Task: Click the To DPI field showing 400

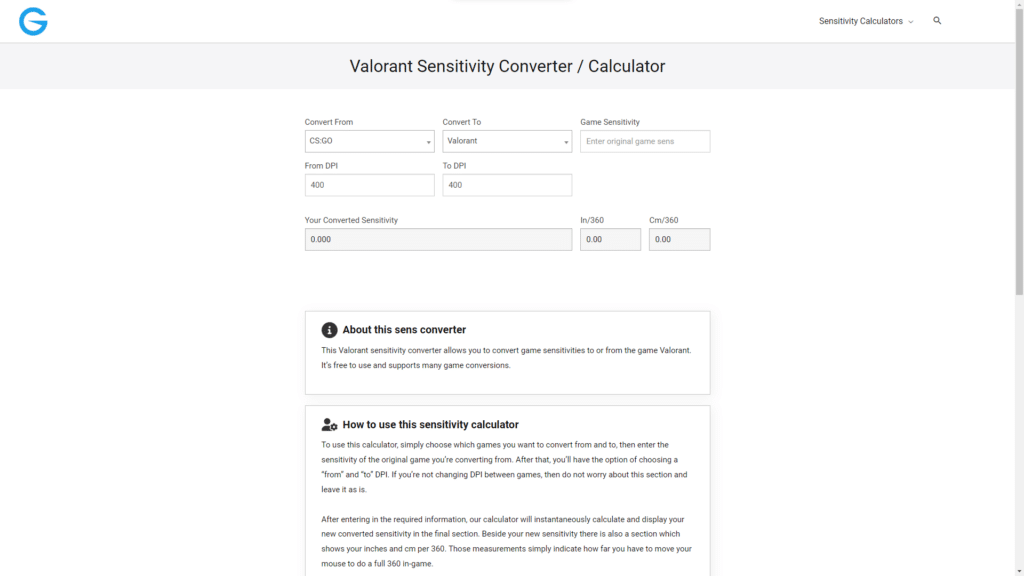Action: click(x=506, y=185)
